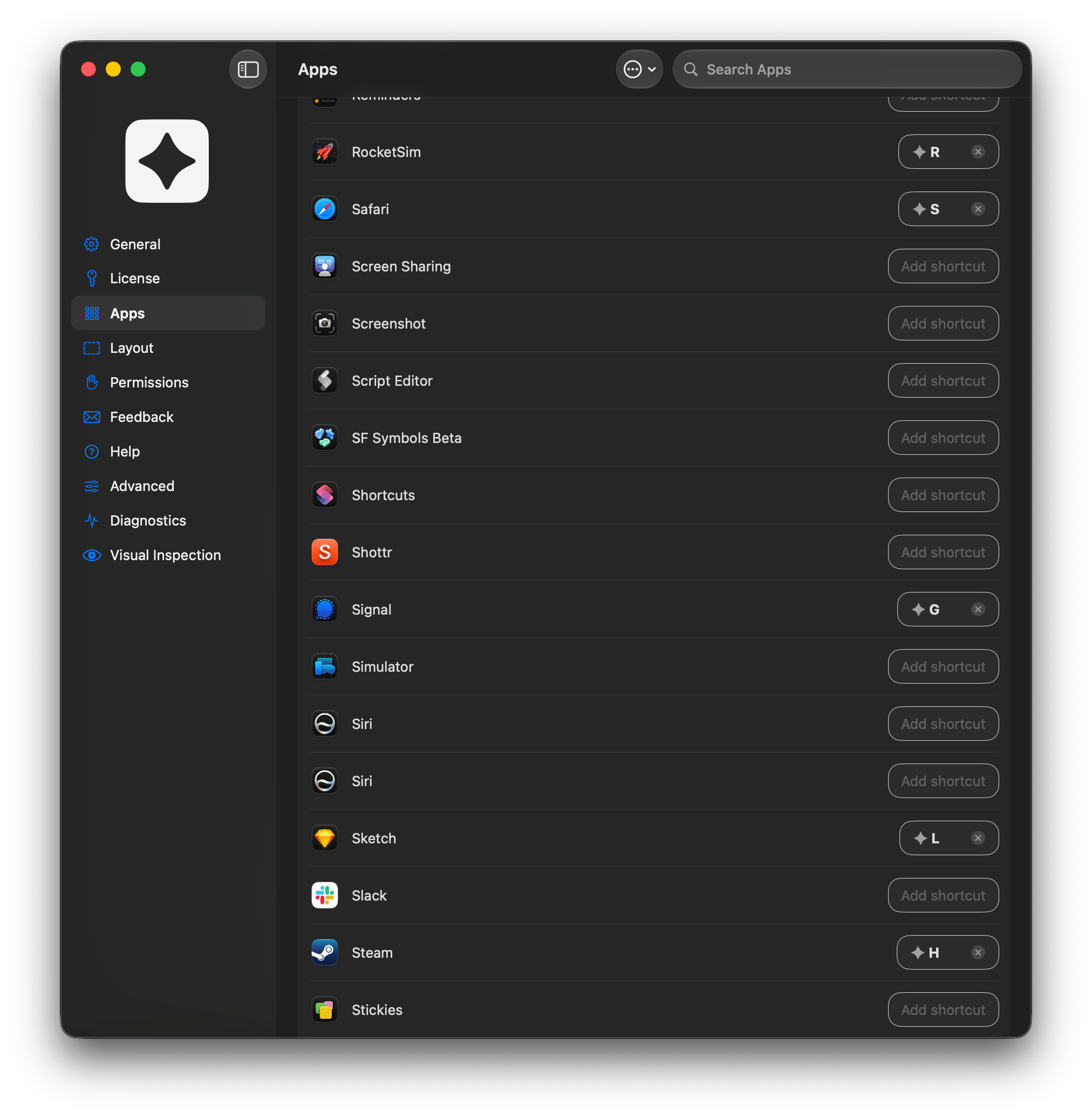This screenshot has height=1118, width=1092.
Task: Remove the RocketSim shortcut
Action: (x=978, y=152)
